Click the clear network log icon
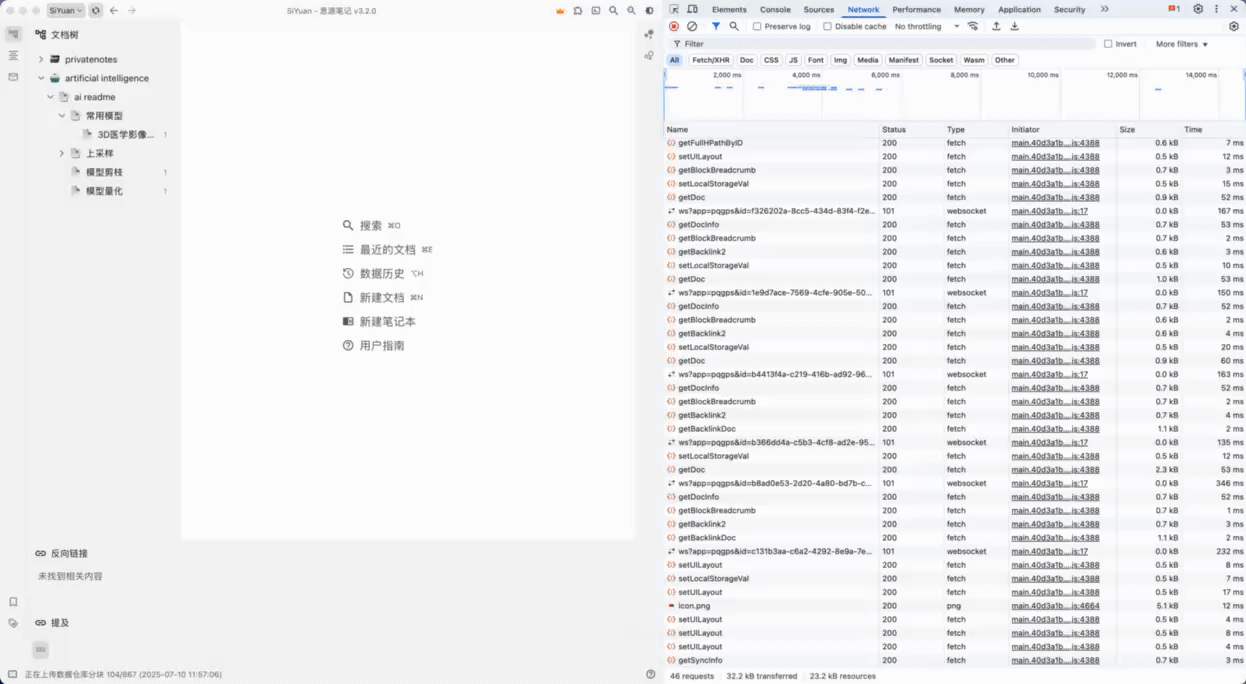Viewport: 1246px width, 684px height. pos(691,26)
